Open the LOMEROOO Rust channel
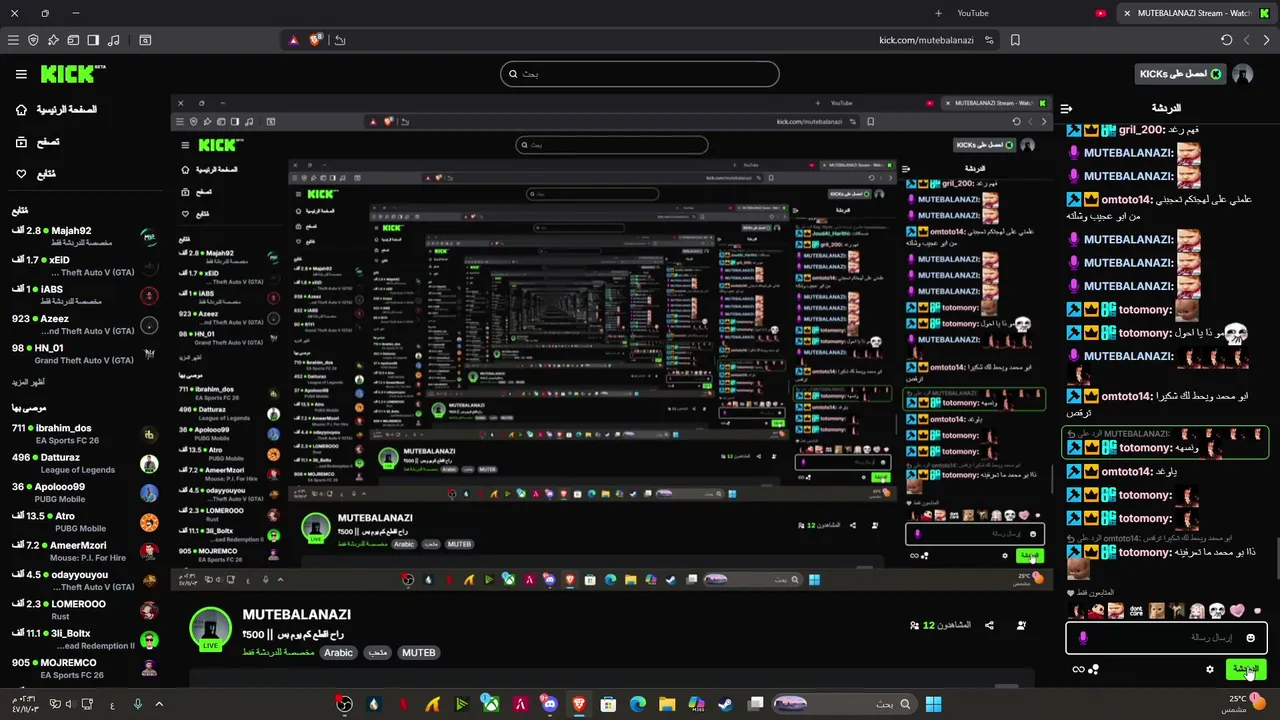 [84, 610]
